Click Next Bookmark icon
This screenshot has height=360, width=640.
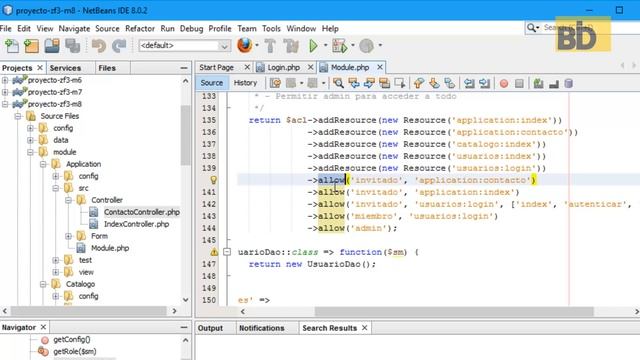[x=434, y=83]
